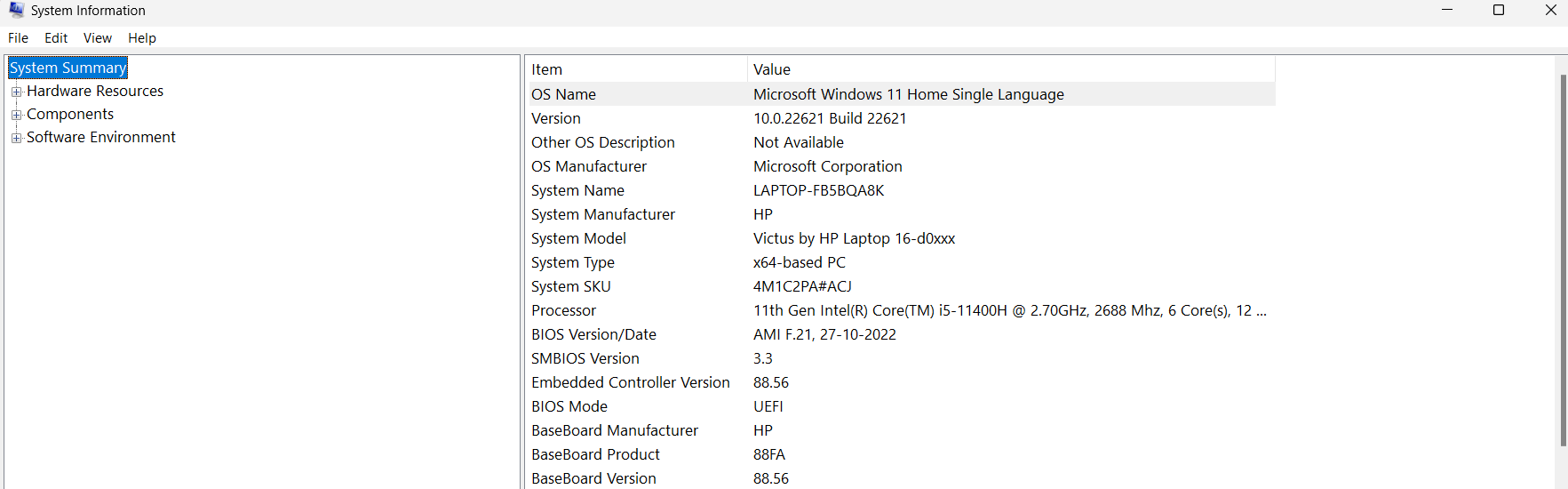Maximize the System Information window
This screenshot has height=489, width=1568.
click(x=1499, y=10)
